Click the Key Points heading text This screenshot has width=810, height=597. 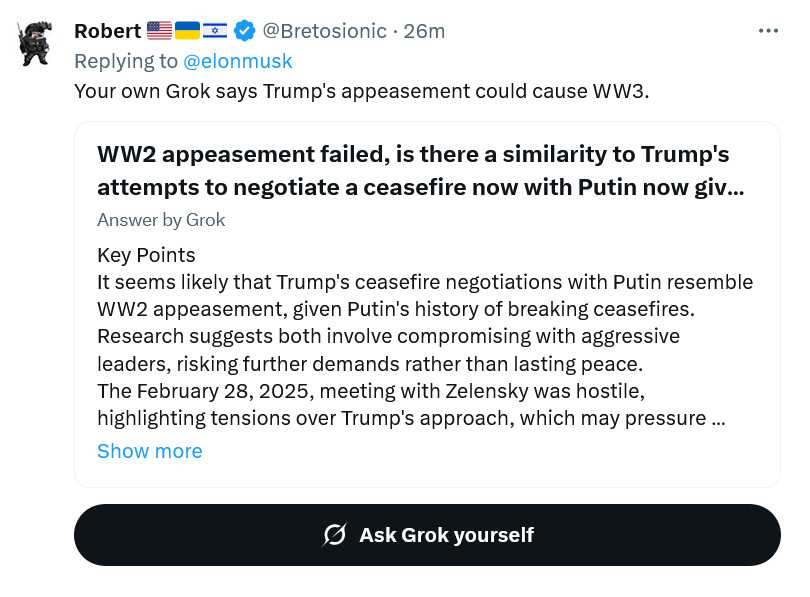pos(146,255)
